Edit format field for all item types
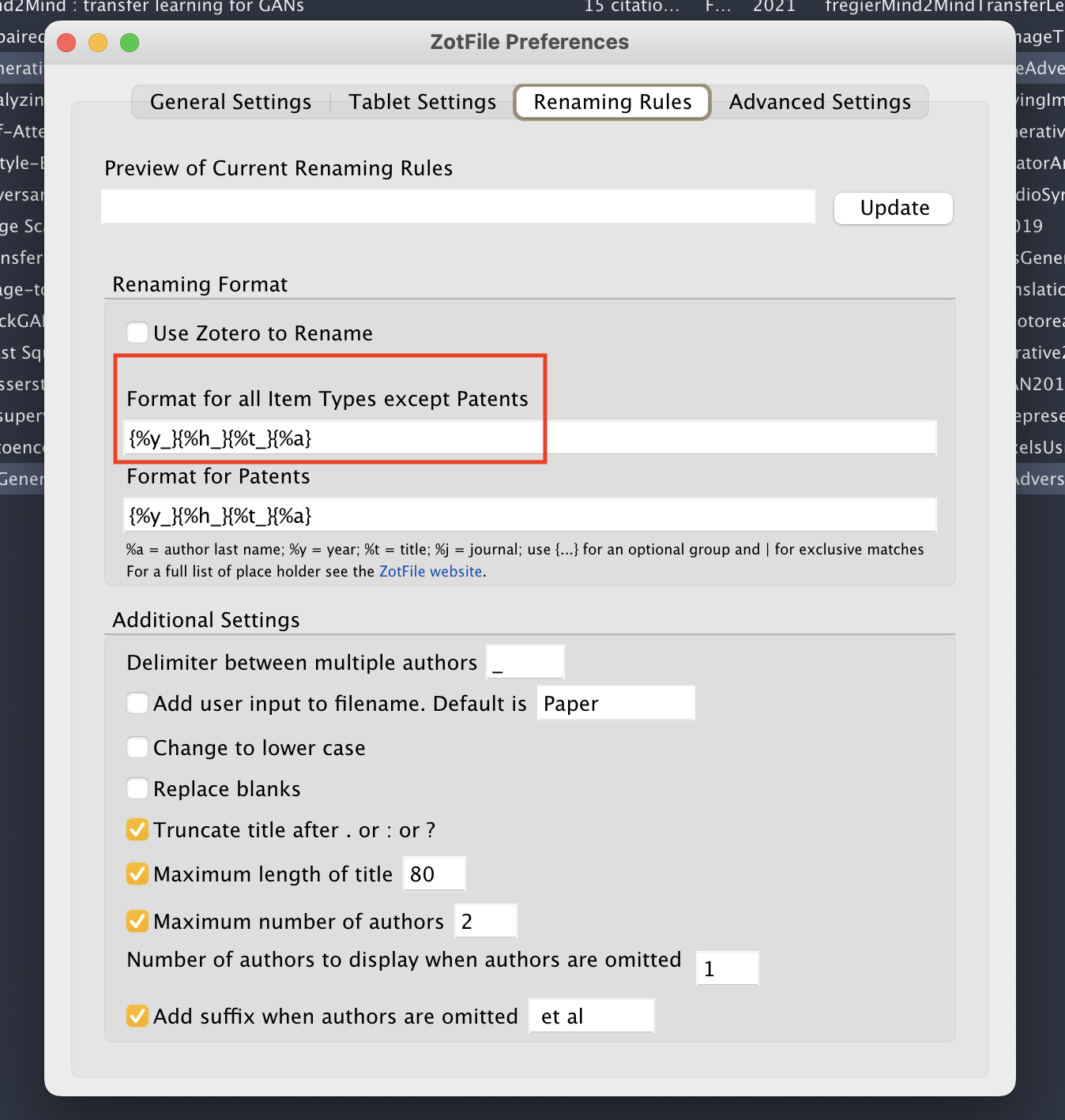The width and height of the screenshot is (1065, 1120). (x=530, y=438)
